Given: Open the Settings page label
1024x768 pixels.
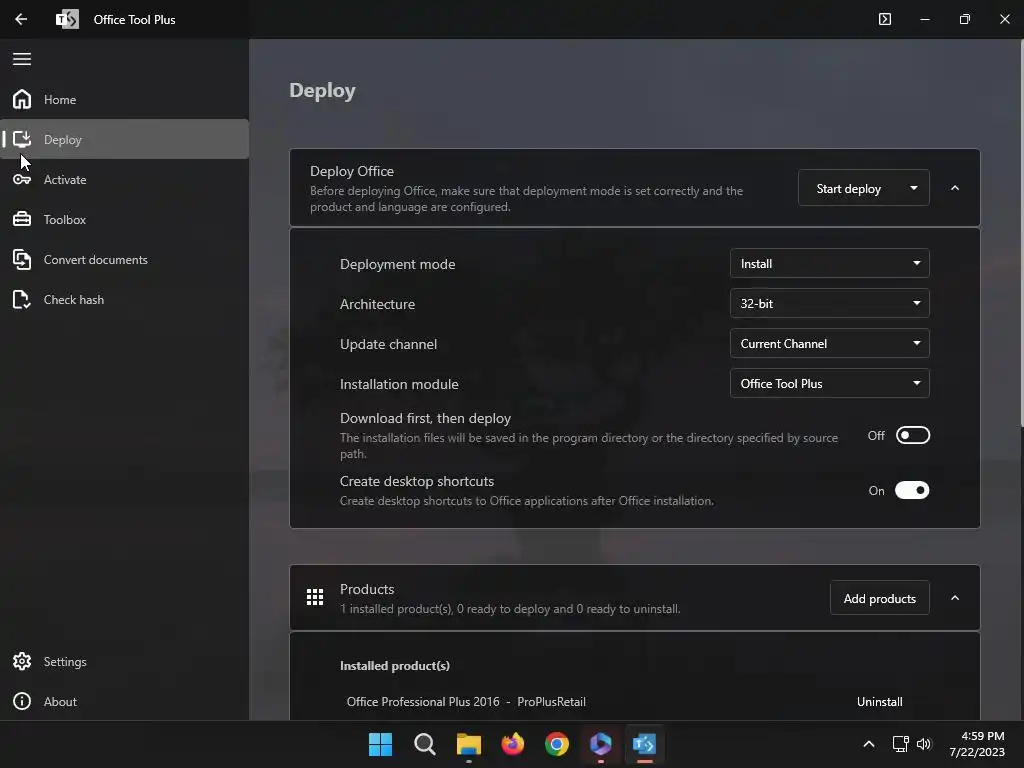Looking at the screenshot, I should click(65, 662).
